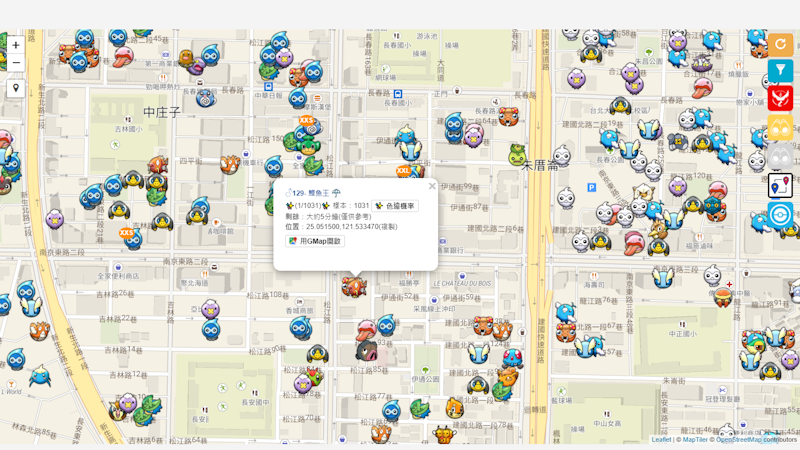Click the yellow binoculars button
Screen dimensions: 800x450
pos(780,128)
